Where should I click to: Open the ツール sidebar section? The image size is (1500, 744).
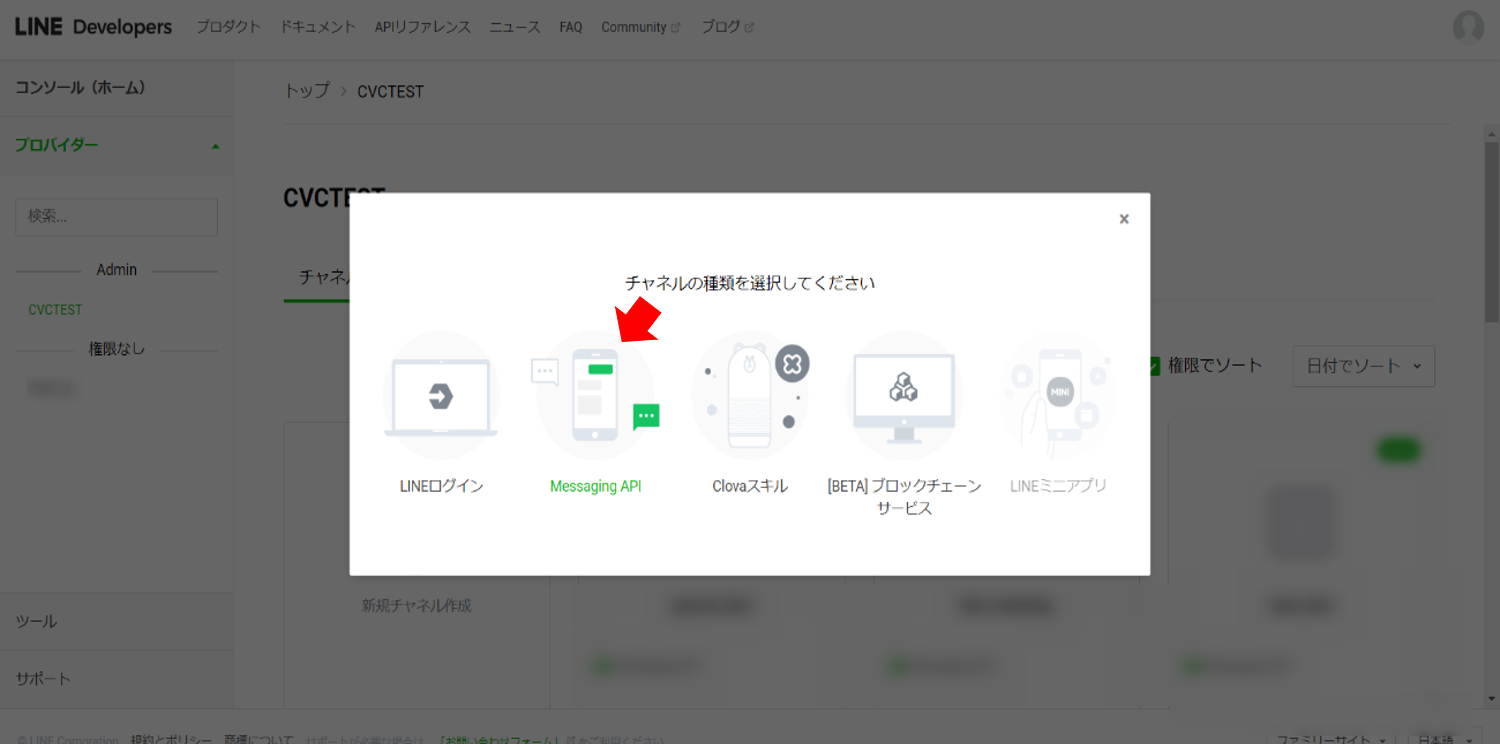coord(117,622)
